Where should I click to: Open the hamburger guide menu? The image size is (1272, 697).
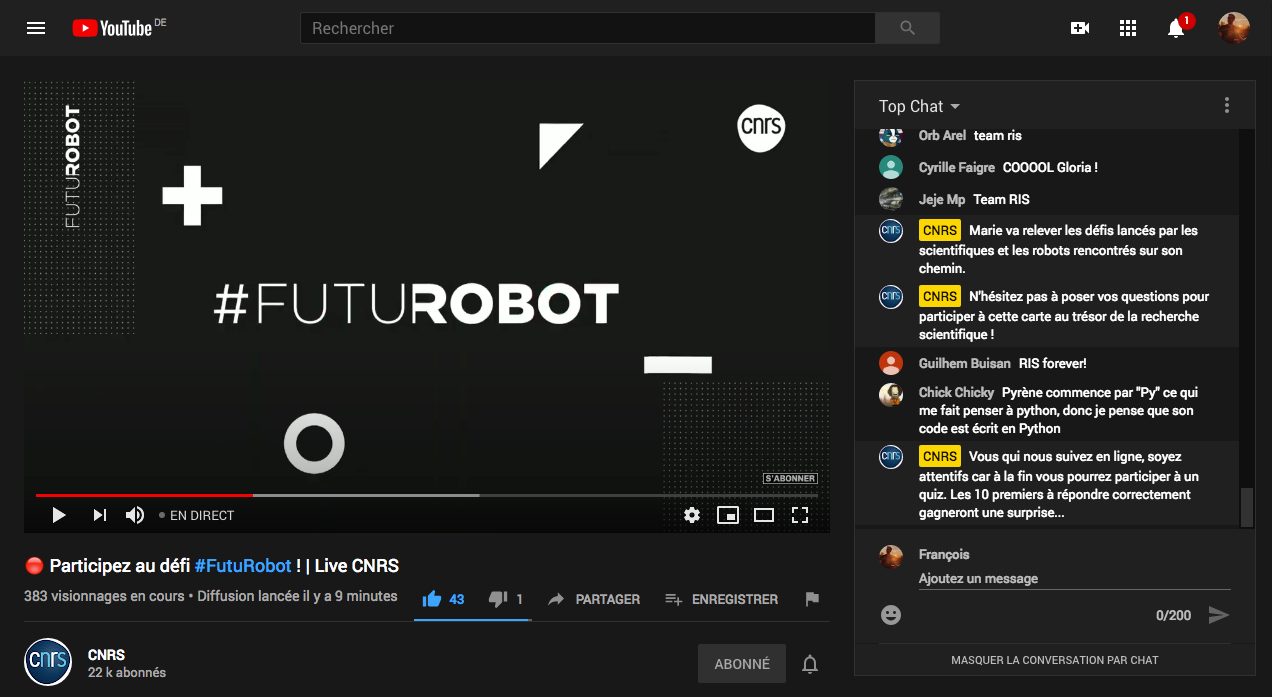click(x=36, y=28)
